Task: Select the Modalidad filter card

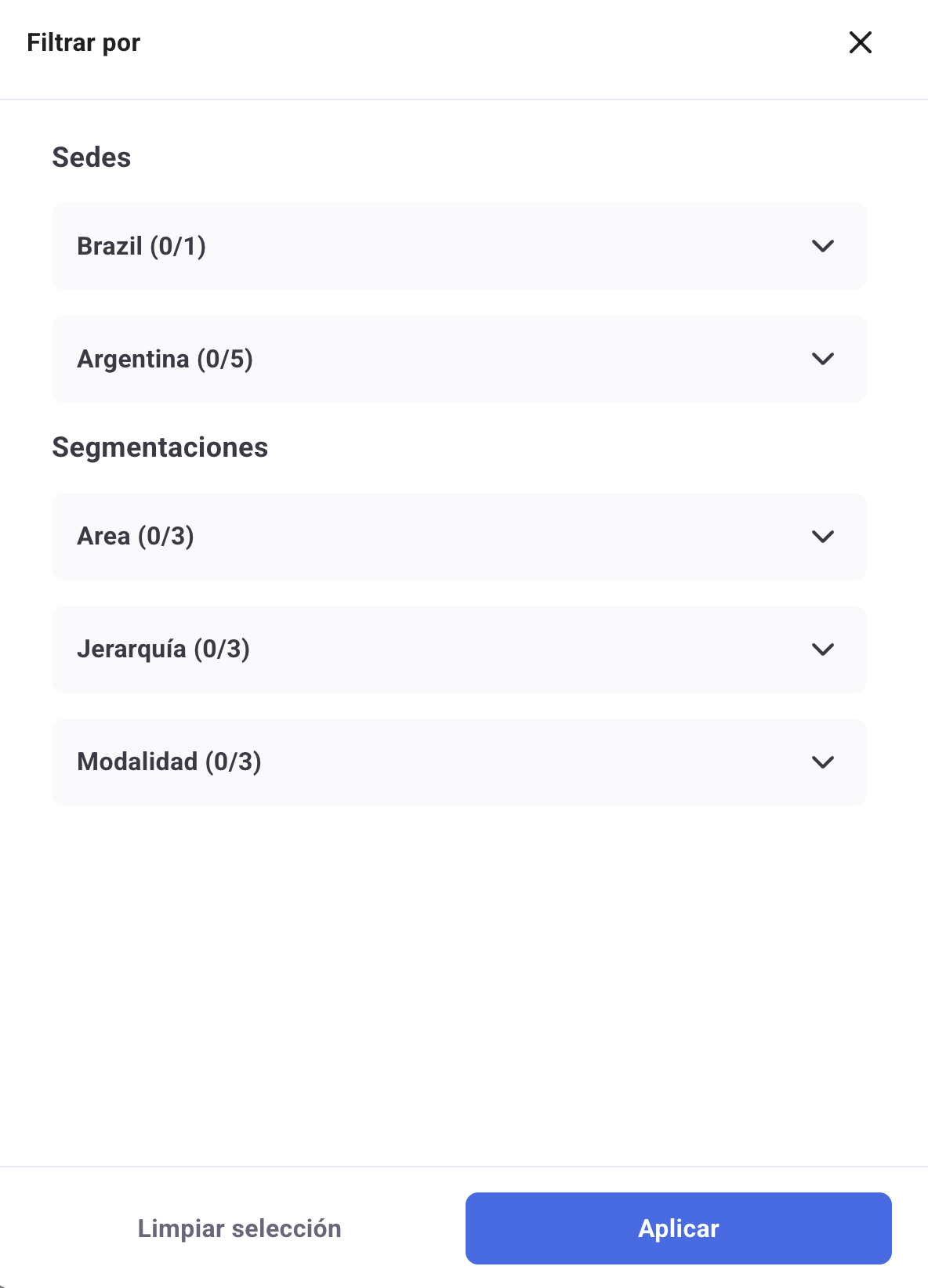Action: (x=459, y=762)
